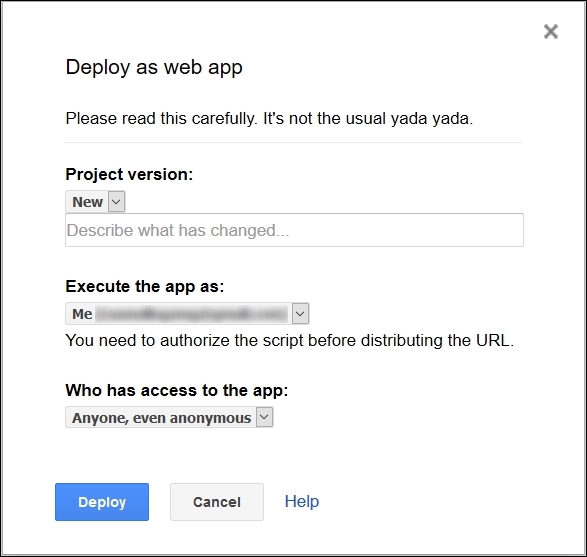Open the Anyone, even anonymous dropdown

point(169,417)
